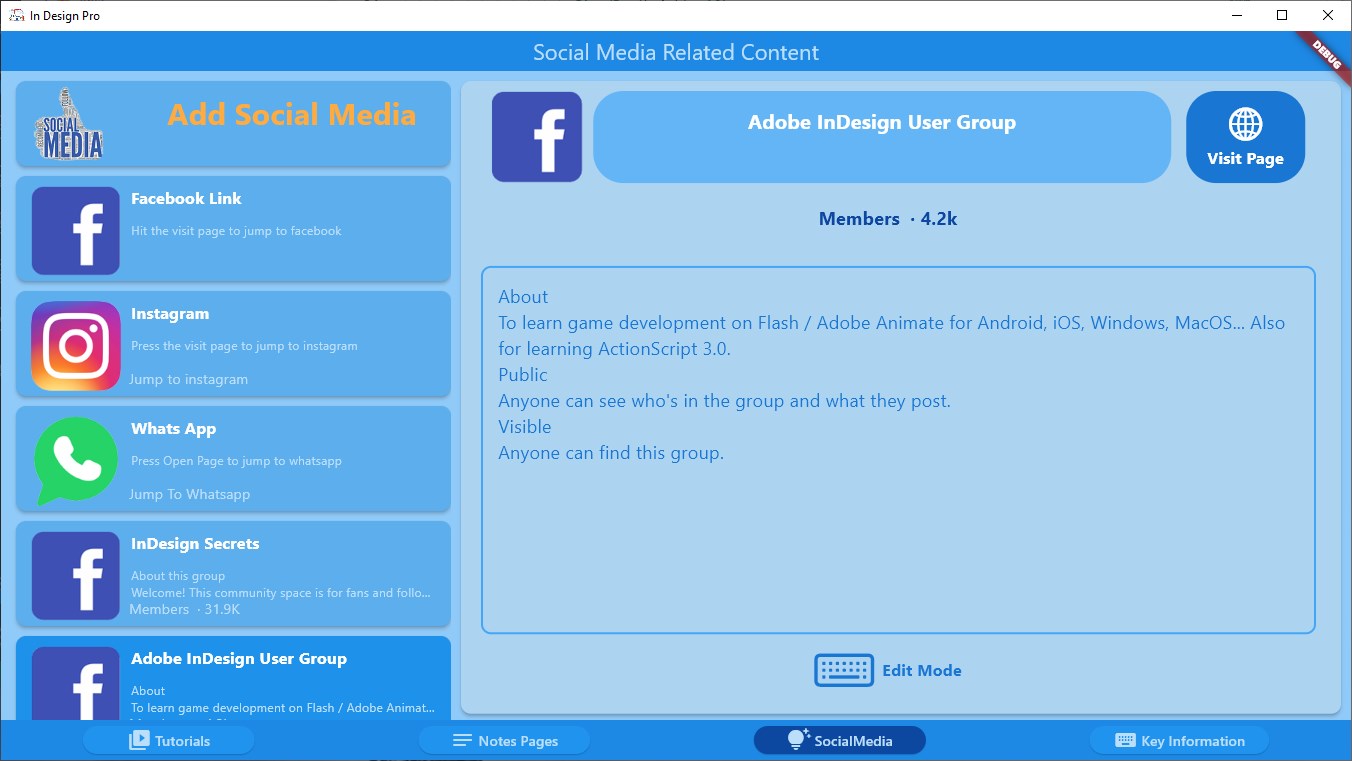Switch to the Tutorials tab
Screen dimensions: 1352x761
coord(168,740)
